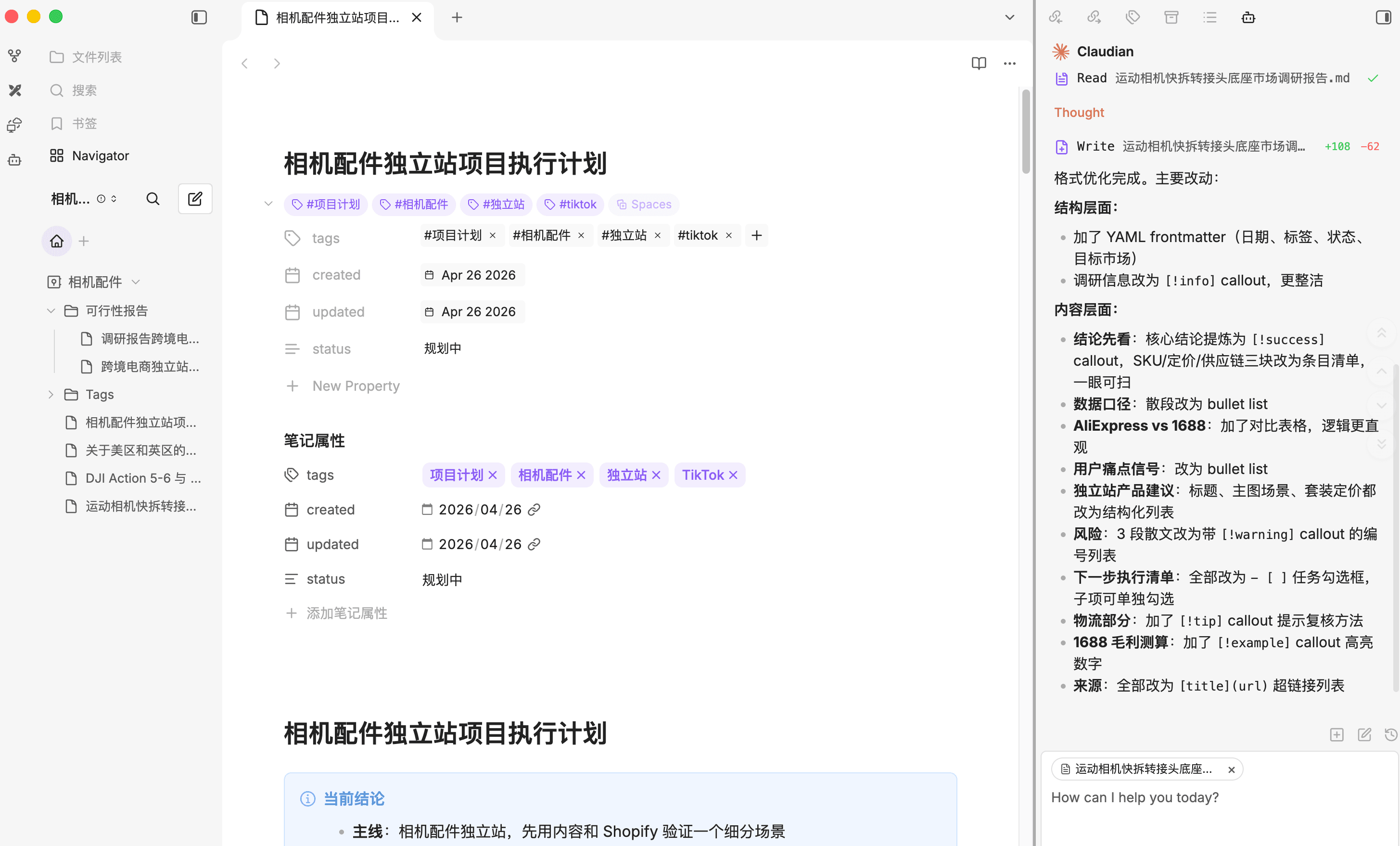The width and height of the screenshot is (1400, 846).
Task: Click the magnifier search icon in navigator
Action: [153, 199]
